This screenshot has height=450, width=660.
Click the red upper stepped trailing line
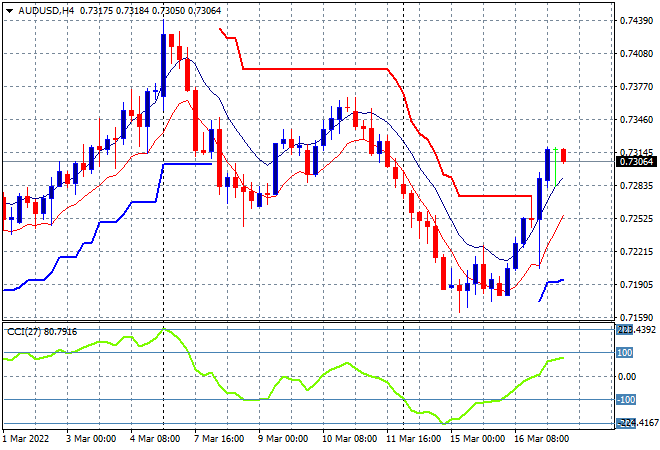(320, 69)
